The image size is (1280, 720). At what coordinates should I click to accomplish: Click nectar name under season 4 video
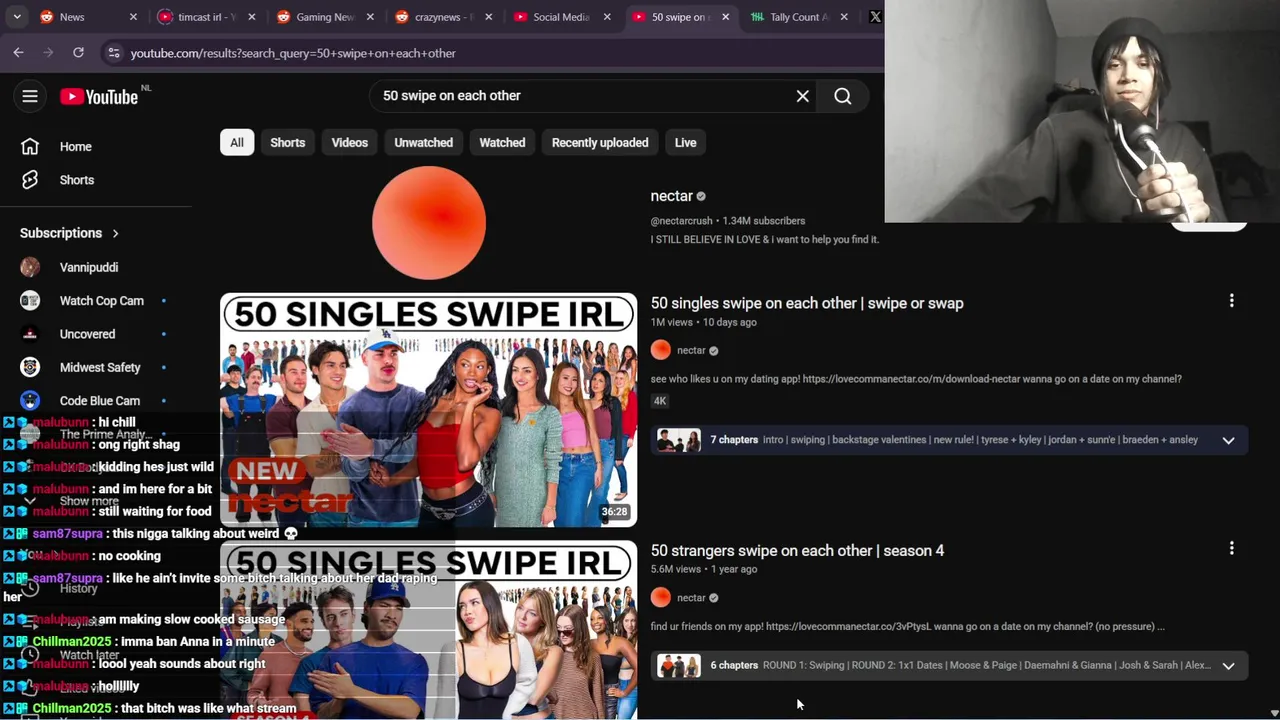(x=691, y=598)
